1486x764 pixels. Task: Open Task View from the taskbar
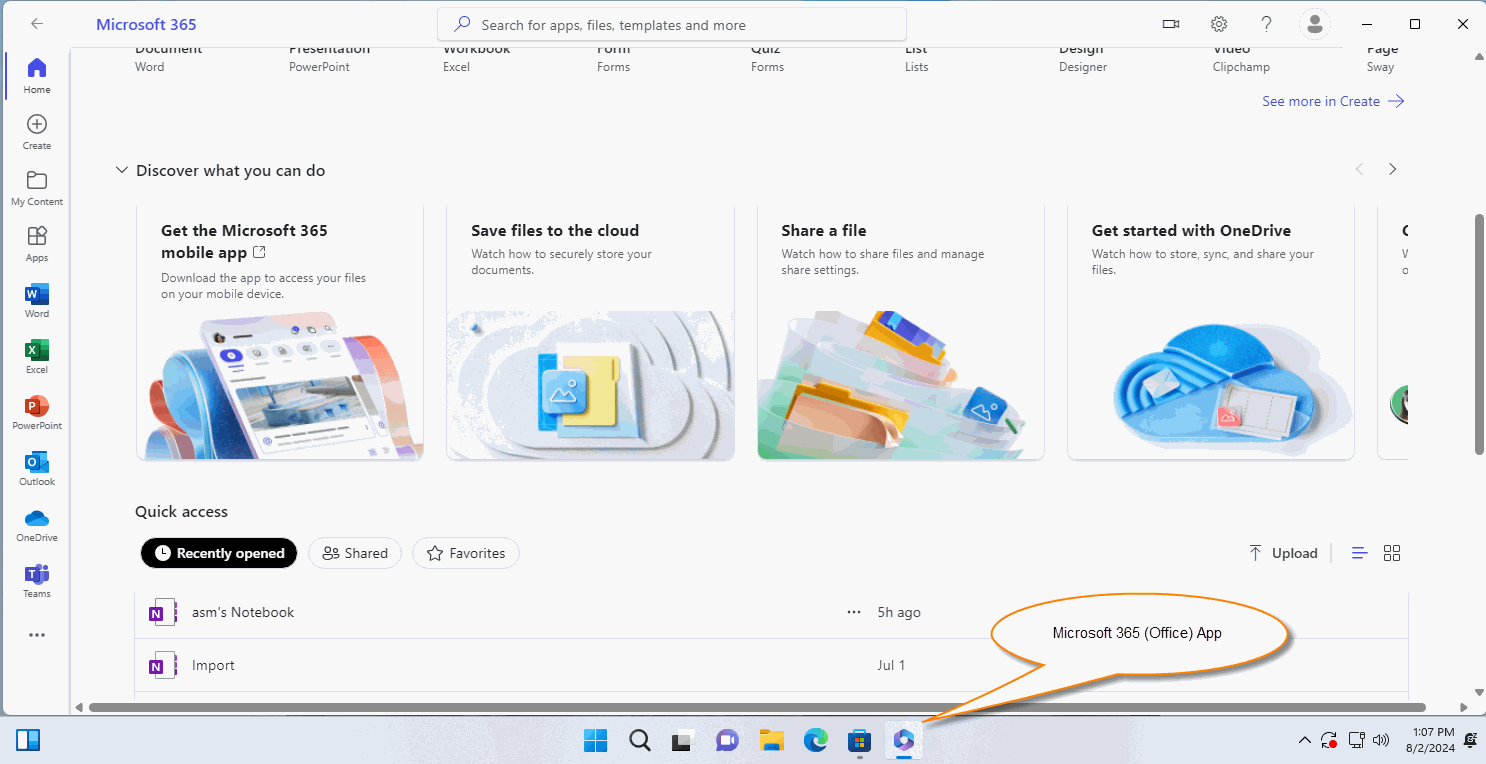(x=683, y=740)
